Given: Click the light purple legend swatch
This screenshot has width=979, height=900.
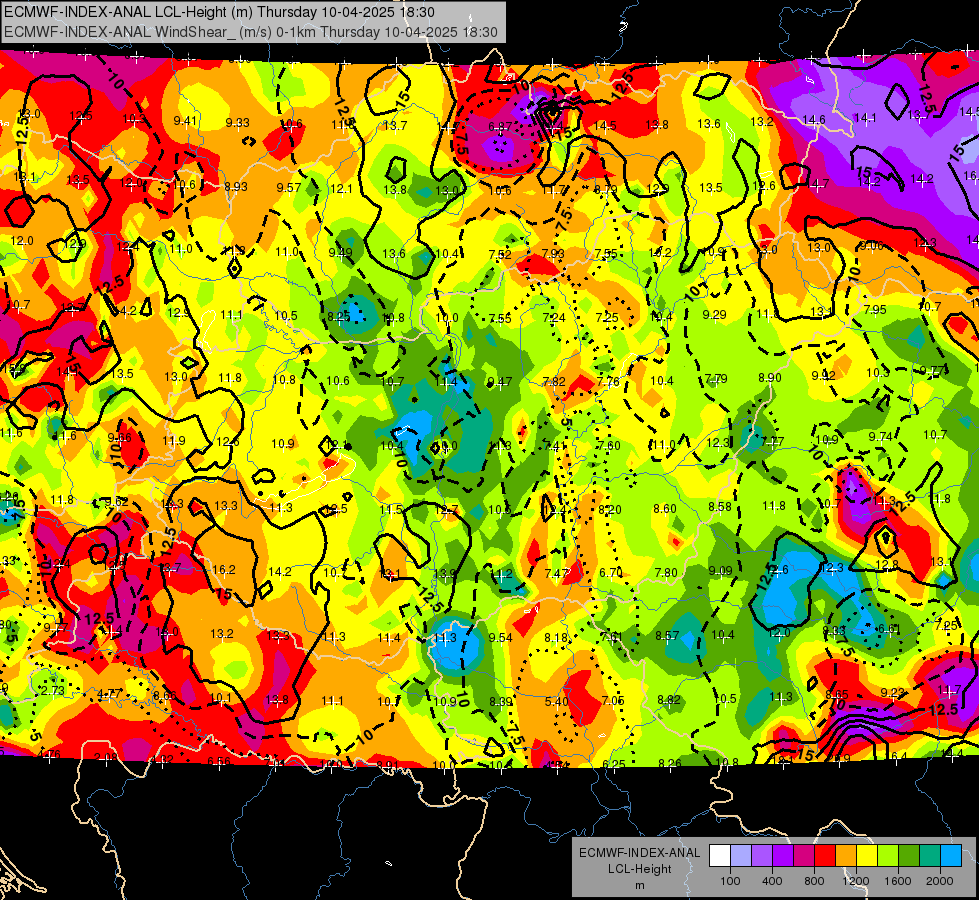Looking at the screenshot, I should (x=762, y=856).
